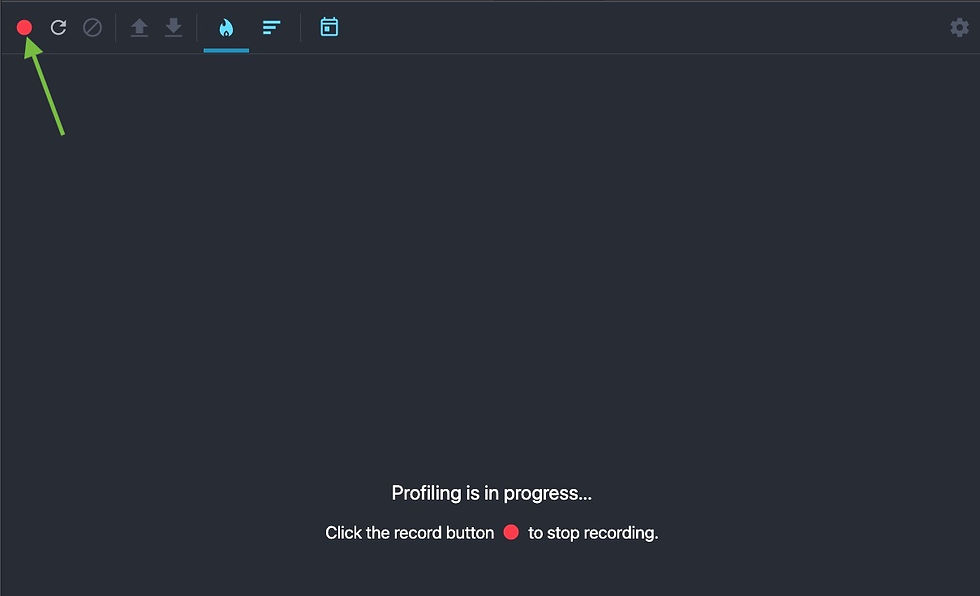The width and height of the screenshot is (980, 596).
Task: Open the Flamegraph chart tab
Action: coord(226,27)
